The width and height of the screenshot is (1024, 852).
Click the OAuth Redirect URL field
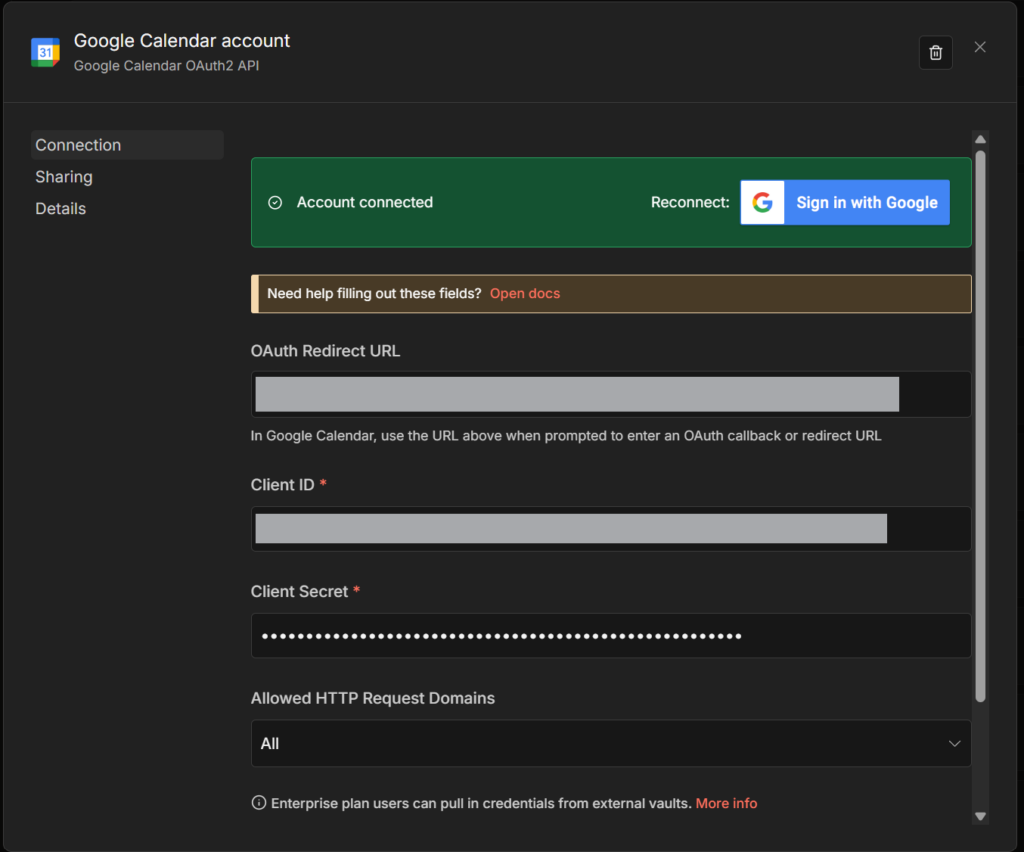(x=610, y=394)
